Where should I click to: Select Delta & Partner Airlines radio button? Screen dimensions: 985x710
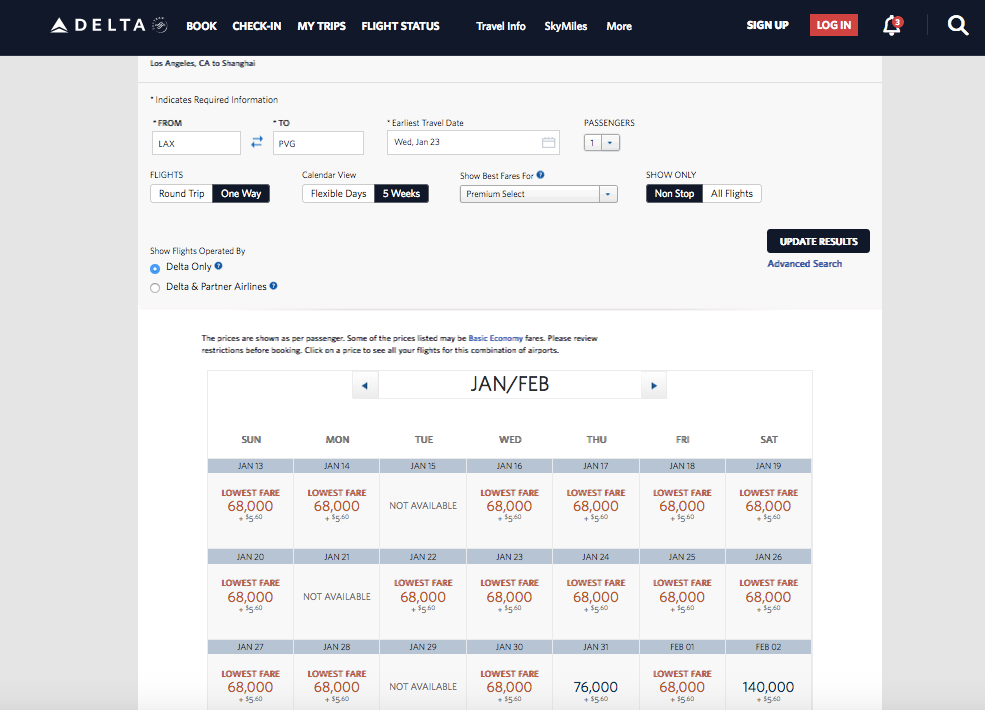click(155, 287)
